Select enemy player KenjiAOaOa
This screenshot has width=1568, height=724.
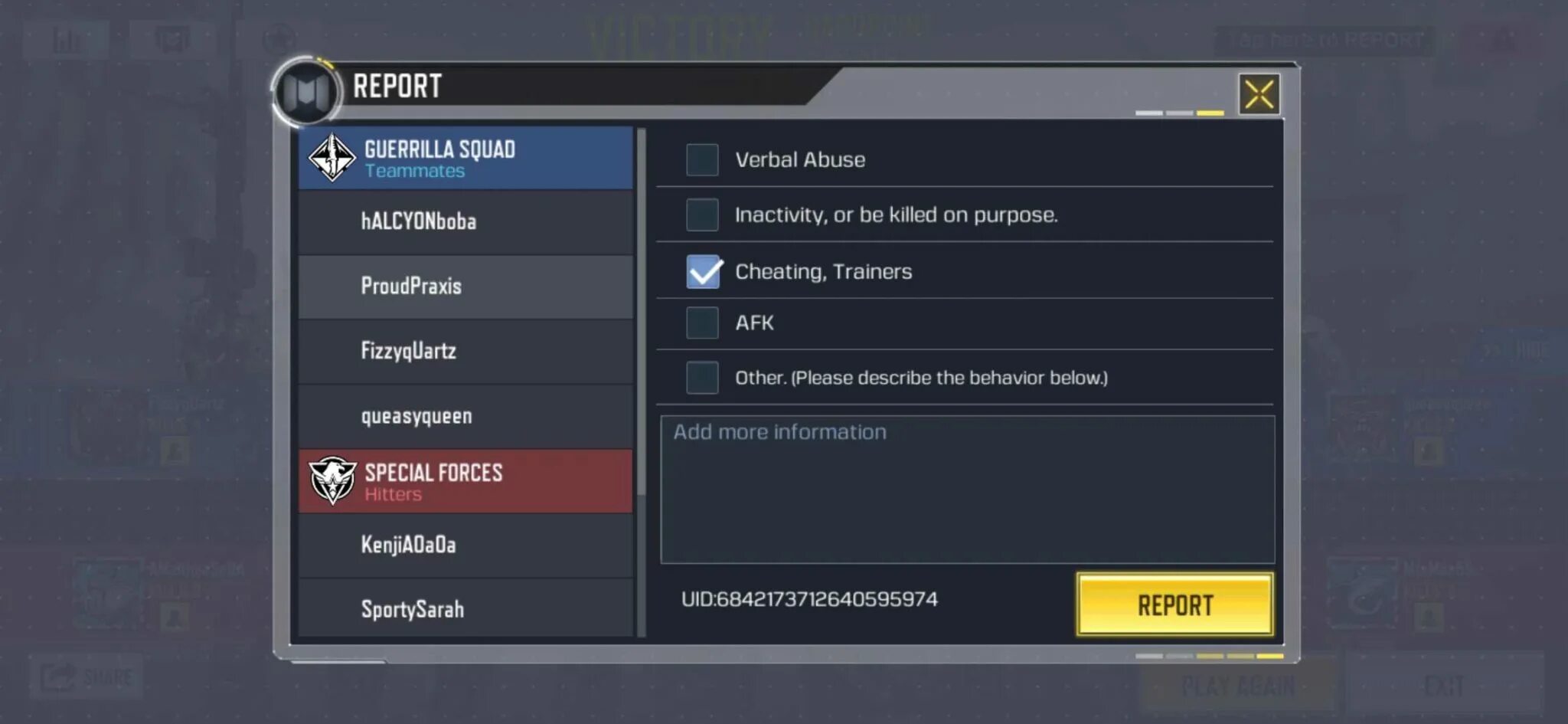[x=465, y=545]
